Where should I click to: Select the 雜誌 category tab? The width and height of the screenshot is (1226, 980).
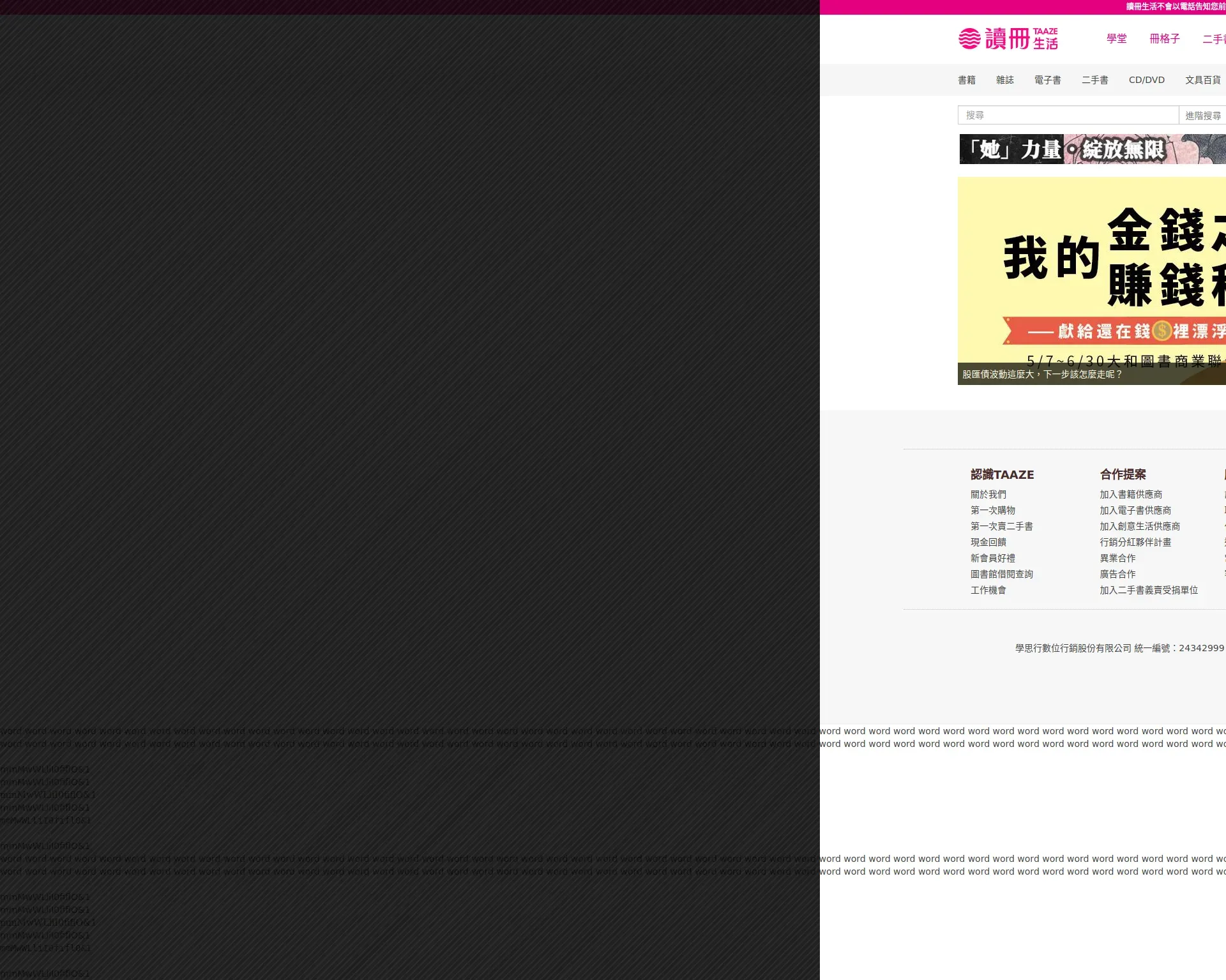click(1004, 80)
